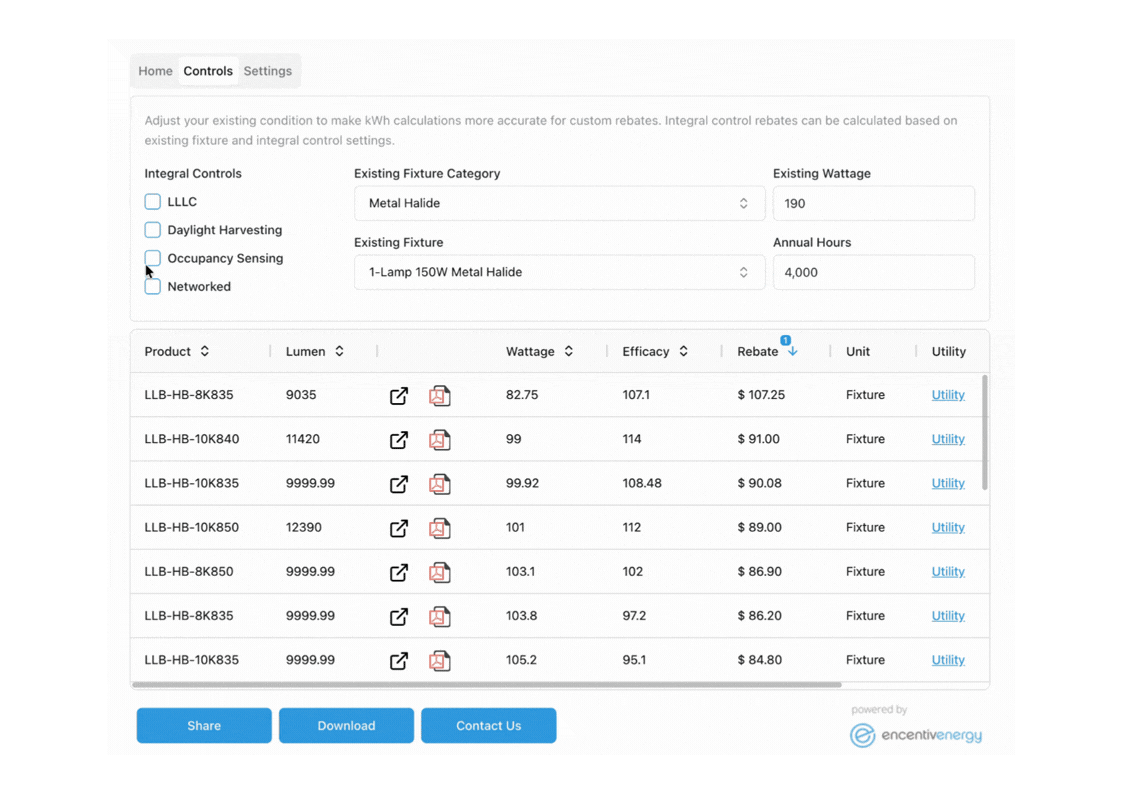Sort products by the Wattage column
Image resolution: width=1122 pixels, height=793 pixels.
coord(567,351)
